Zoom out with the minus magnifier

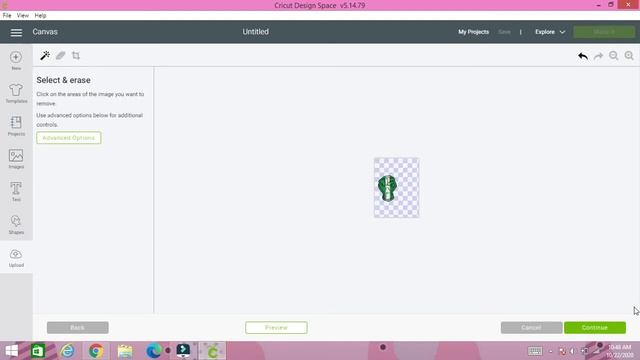click(613, 56)
